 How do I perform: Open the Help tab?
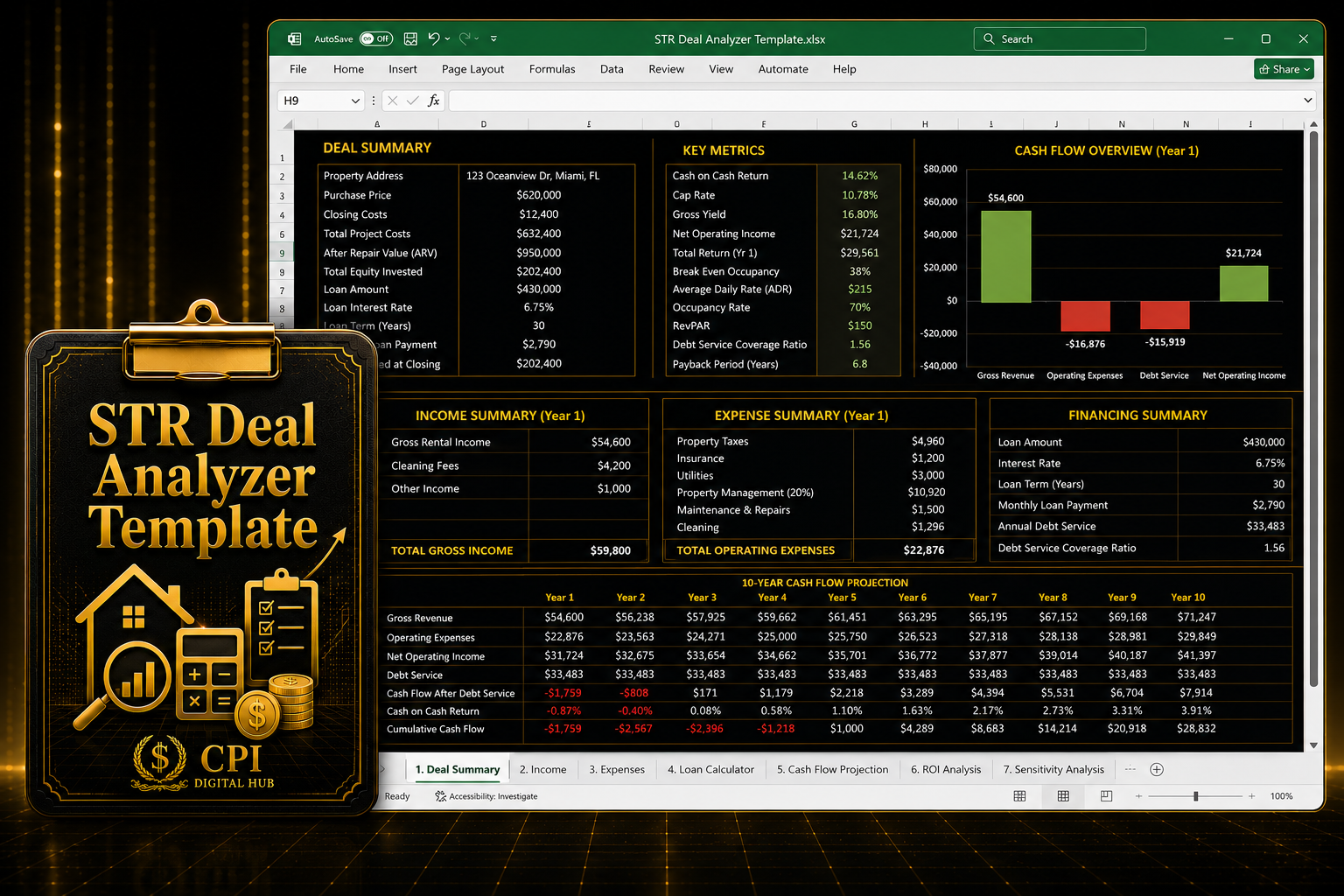click(x=844, y=69)
